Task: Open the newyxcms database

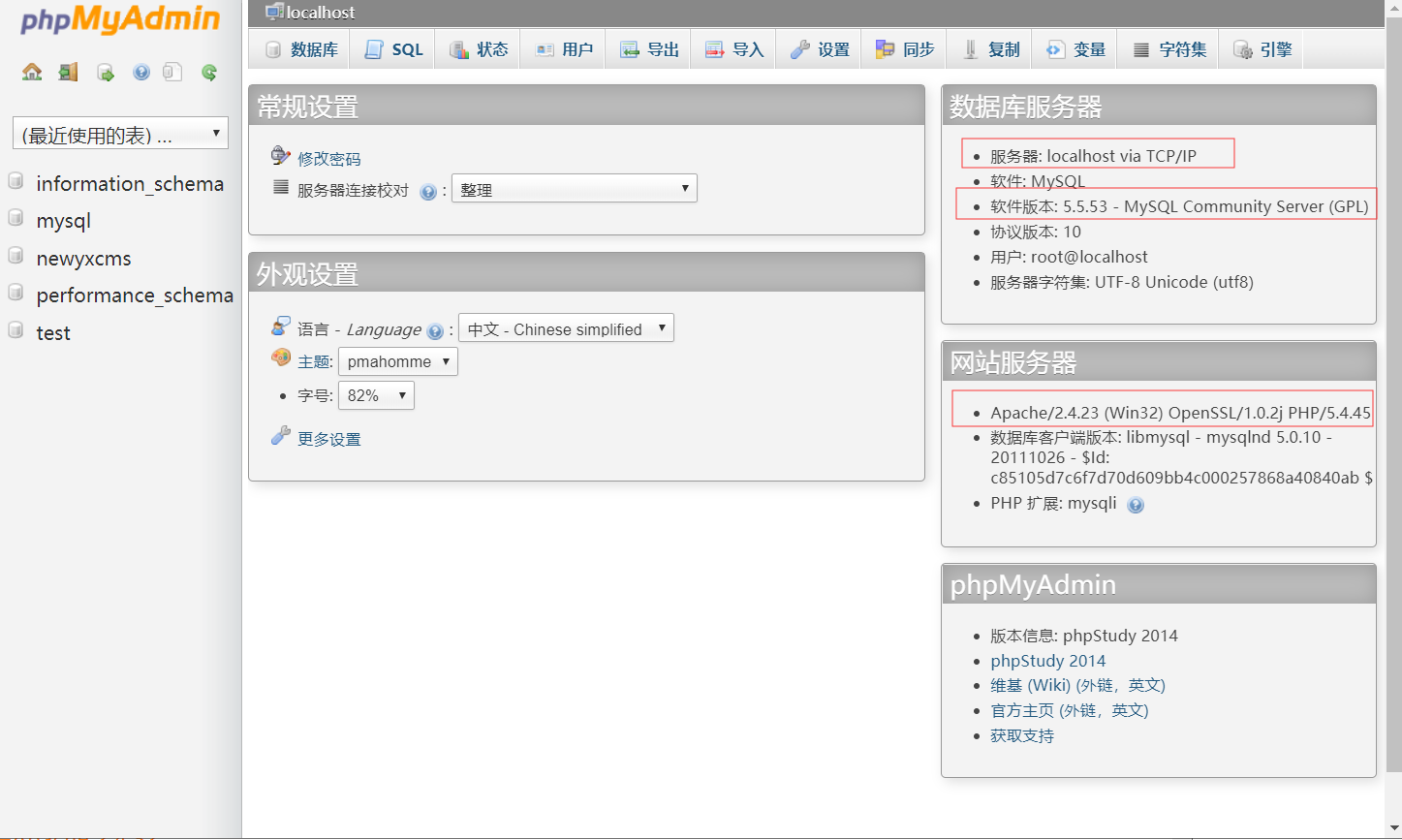Action: point(83,259)
